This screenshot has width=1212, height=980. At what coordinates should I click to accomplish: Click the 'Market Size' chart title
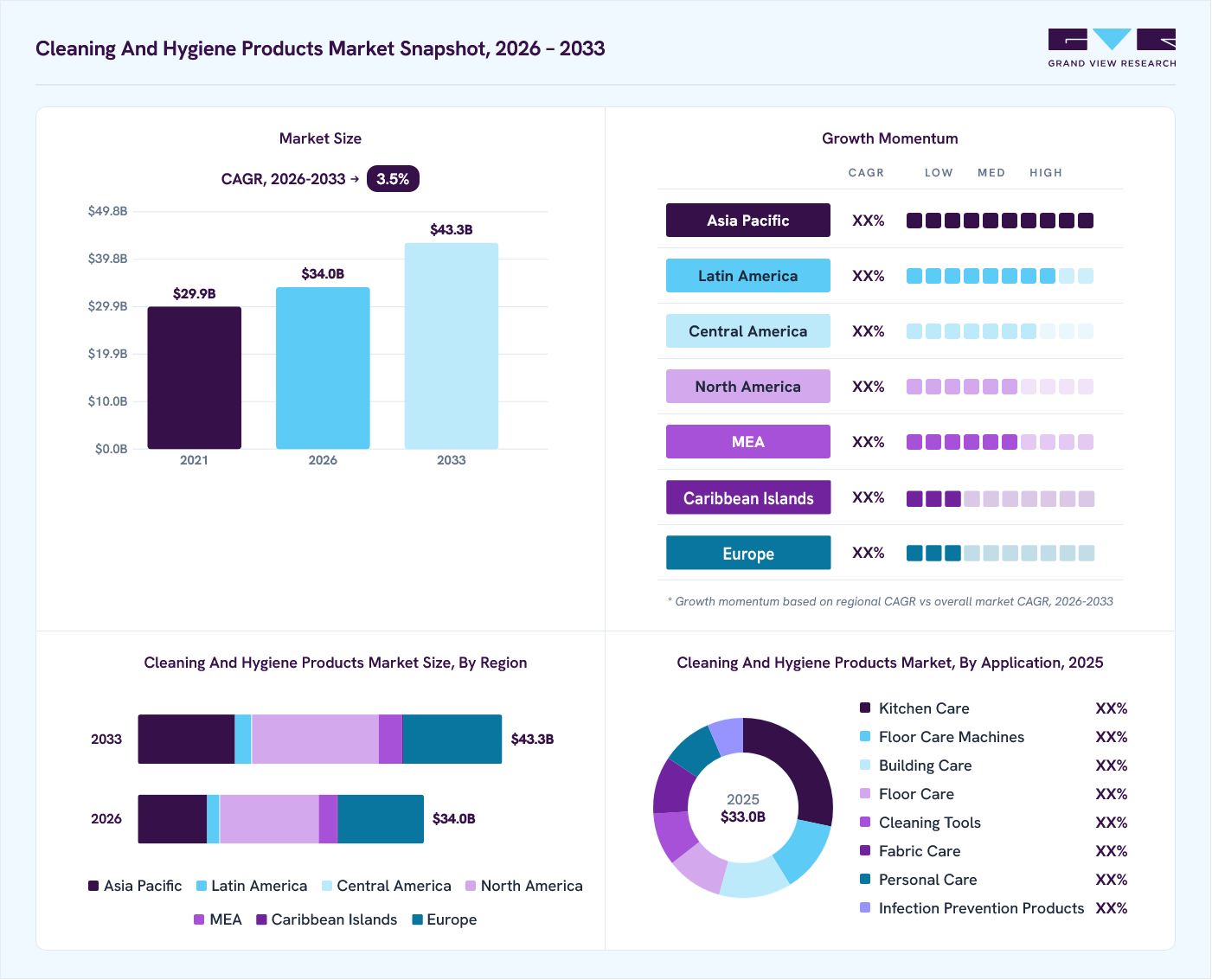point(320,138)
